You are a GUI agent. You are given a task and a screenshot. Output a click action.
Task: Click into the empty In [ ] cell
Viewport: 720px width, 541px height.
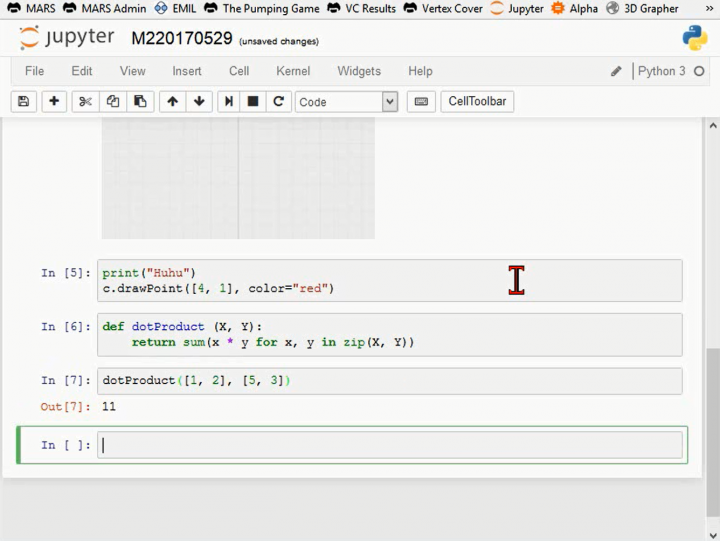click(389, 445)
